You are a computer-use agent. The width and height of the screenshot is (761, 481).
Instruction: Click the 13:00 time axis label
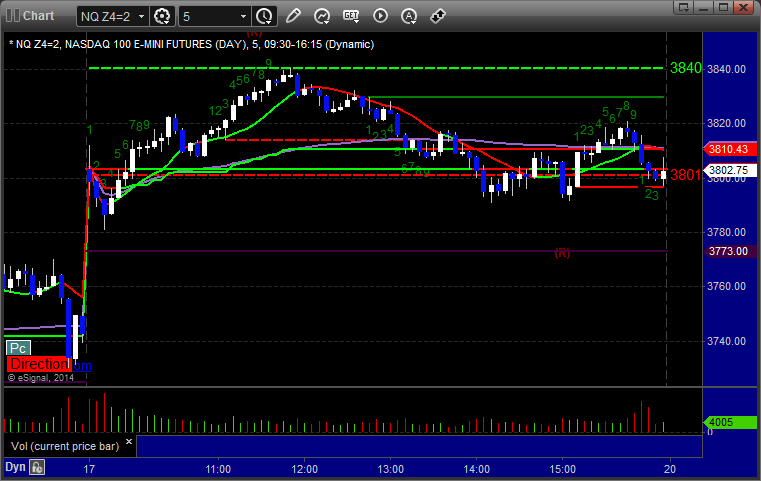coord(391,469)
